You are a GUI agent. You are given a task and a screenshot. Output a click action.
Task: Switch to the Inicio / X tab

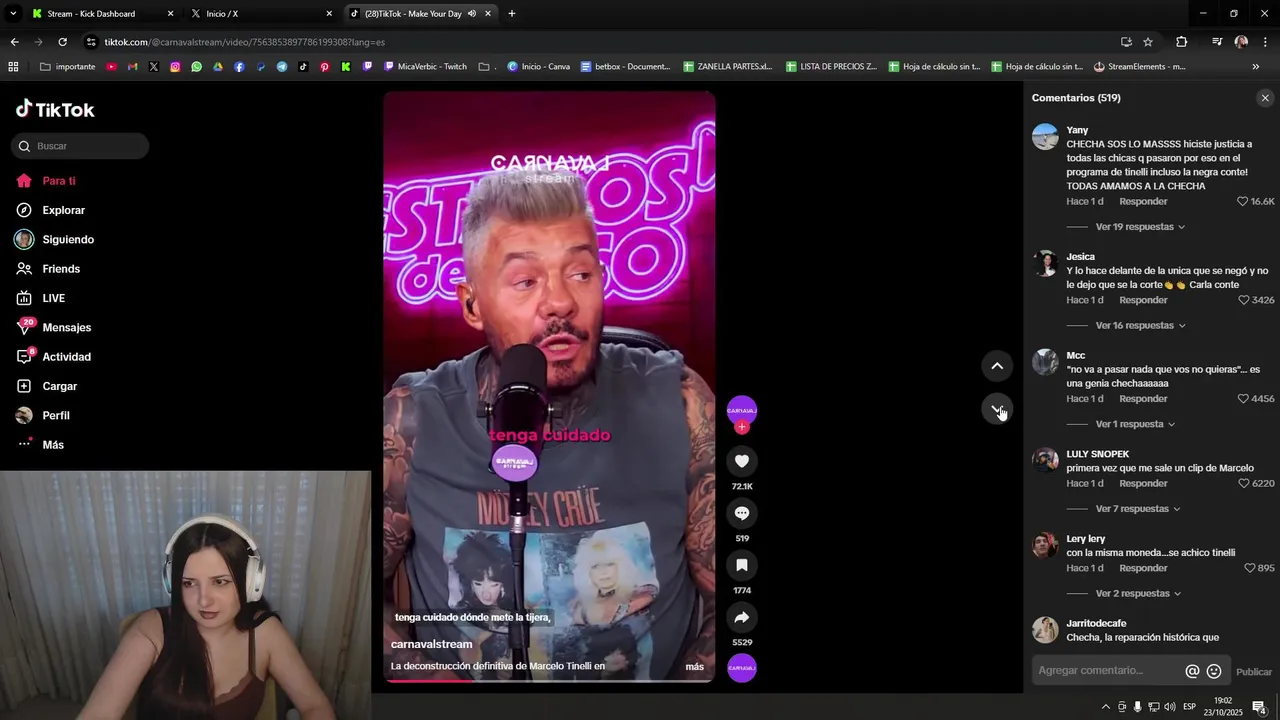tap(260, 14)
